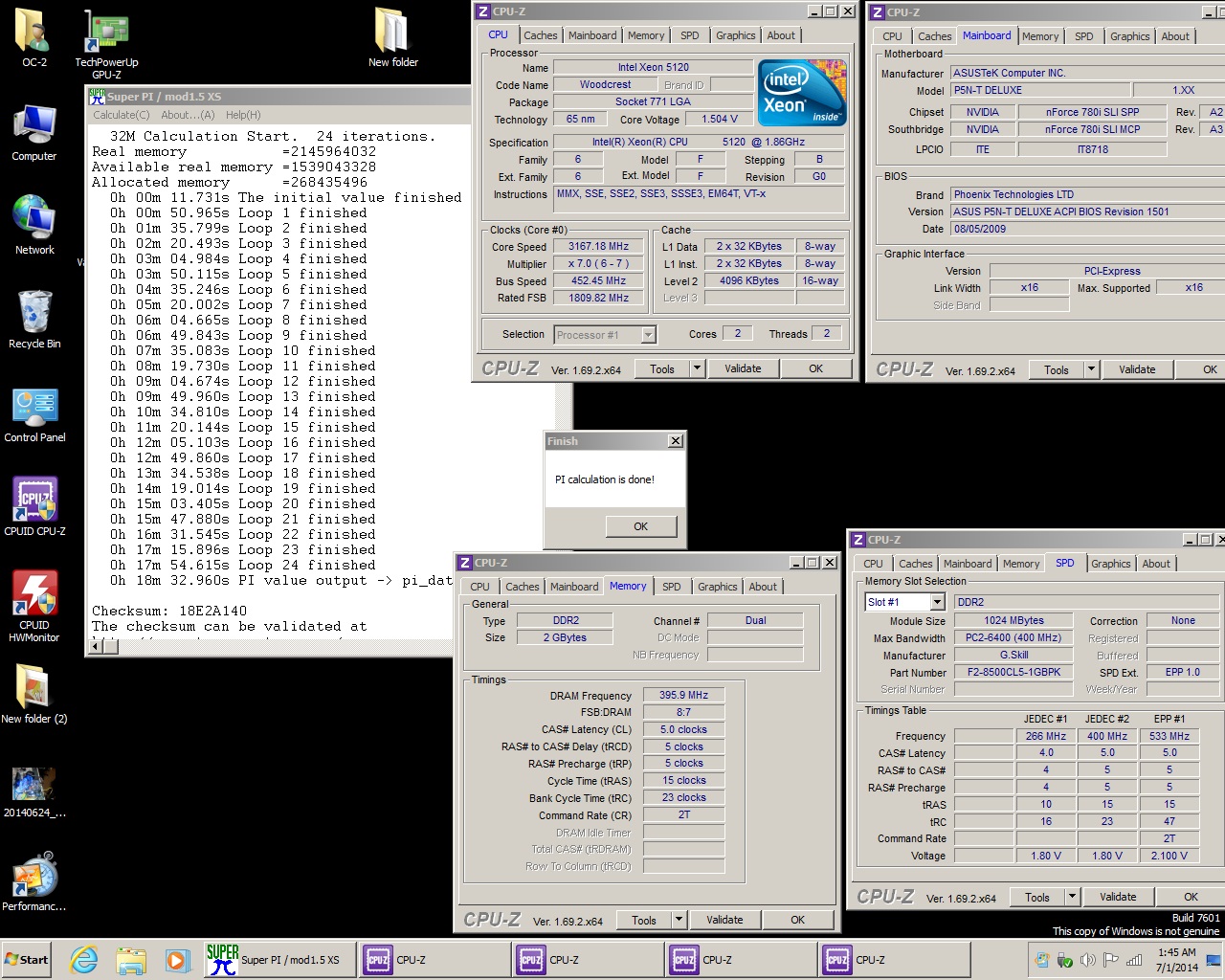Open the Processor #1 selection dropdown
The height and width of the screenshot is (980, 1225).
(648, 335)
